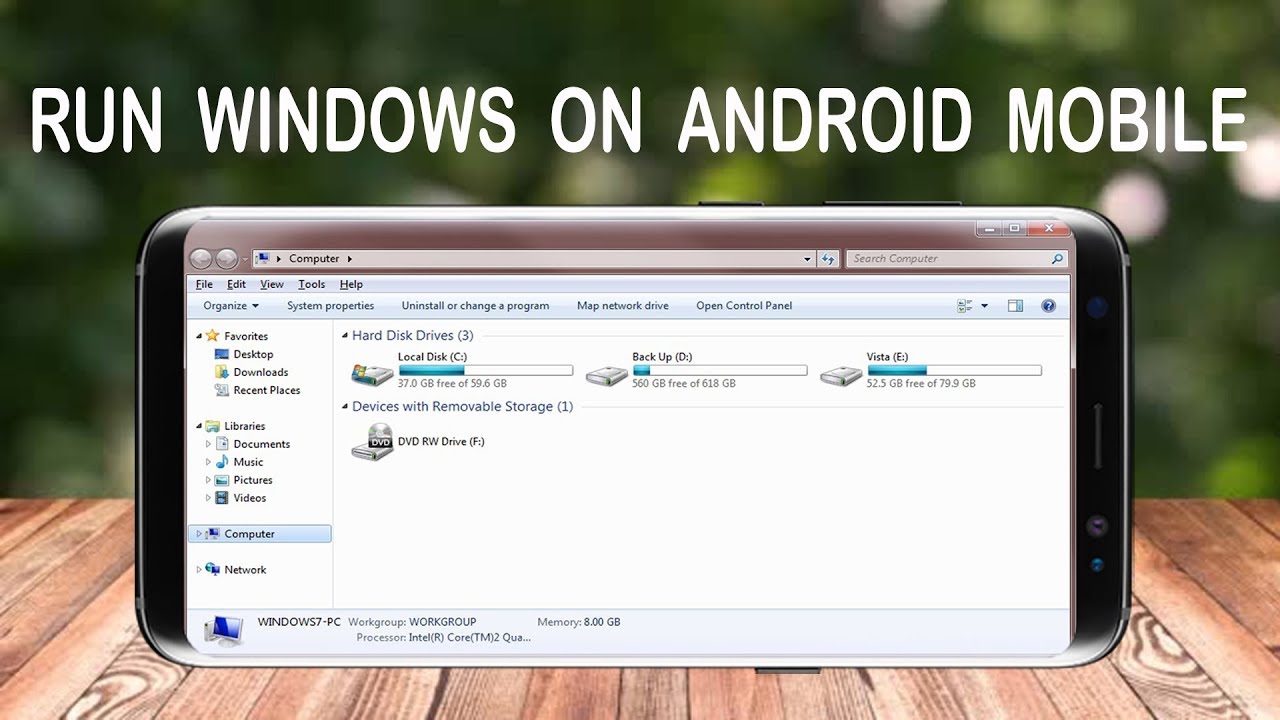
Task: Expand the Documents library arrow
Action: tap(208, 444)
